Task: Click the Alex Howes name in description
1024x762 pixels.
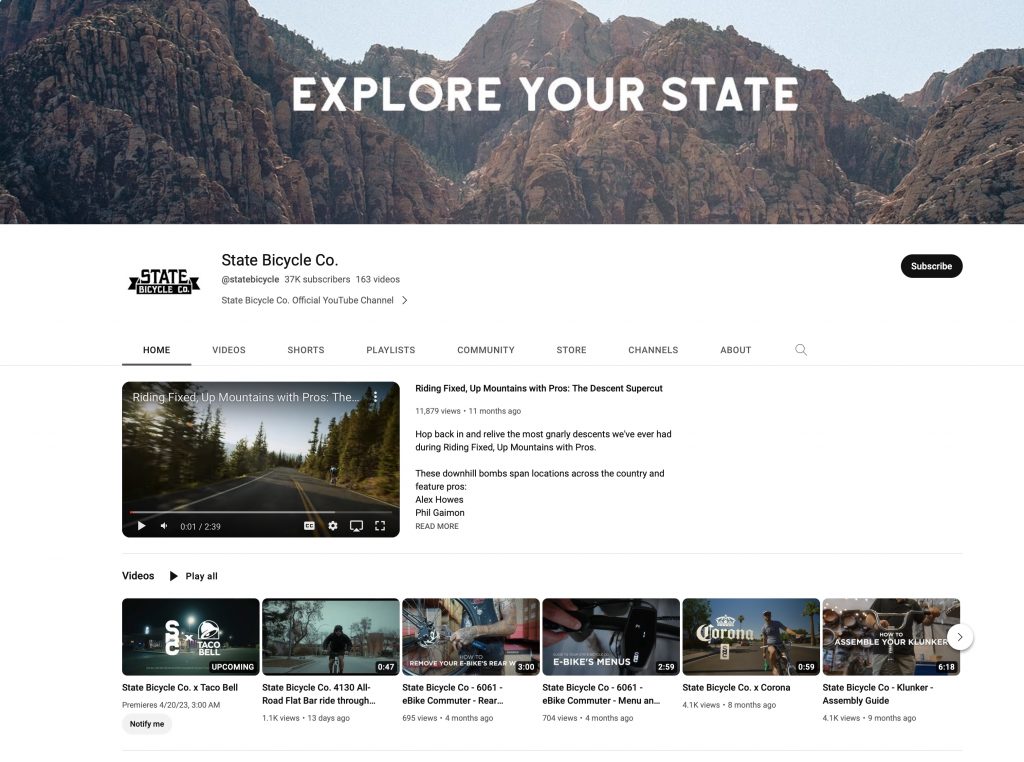Action: coord(440,500)
